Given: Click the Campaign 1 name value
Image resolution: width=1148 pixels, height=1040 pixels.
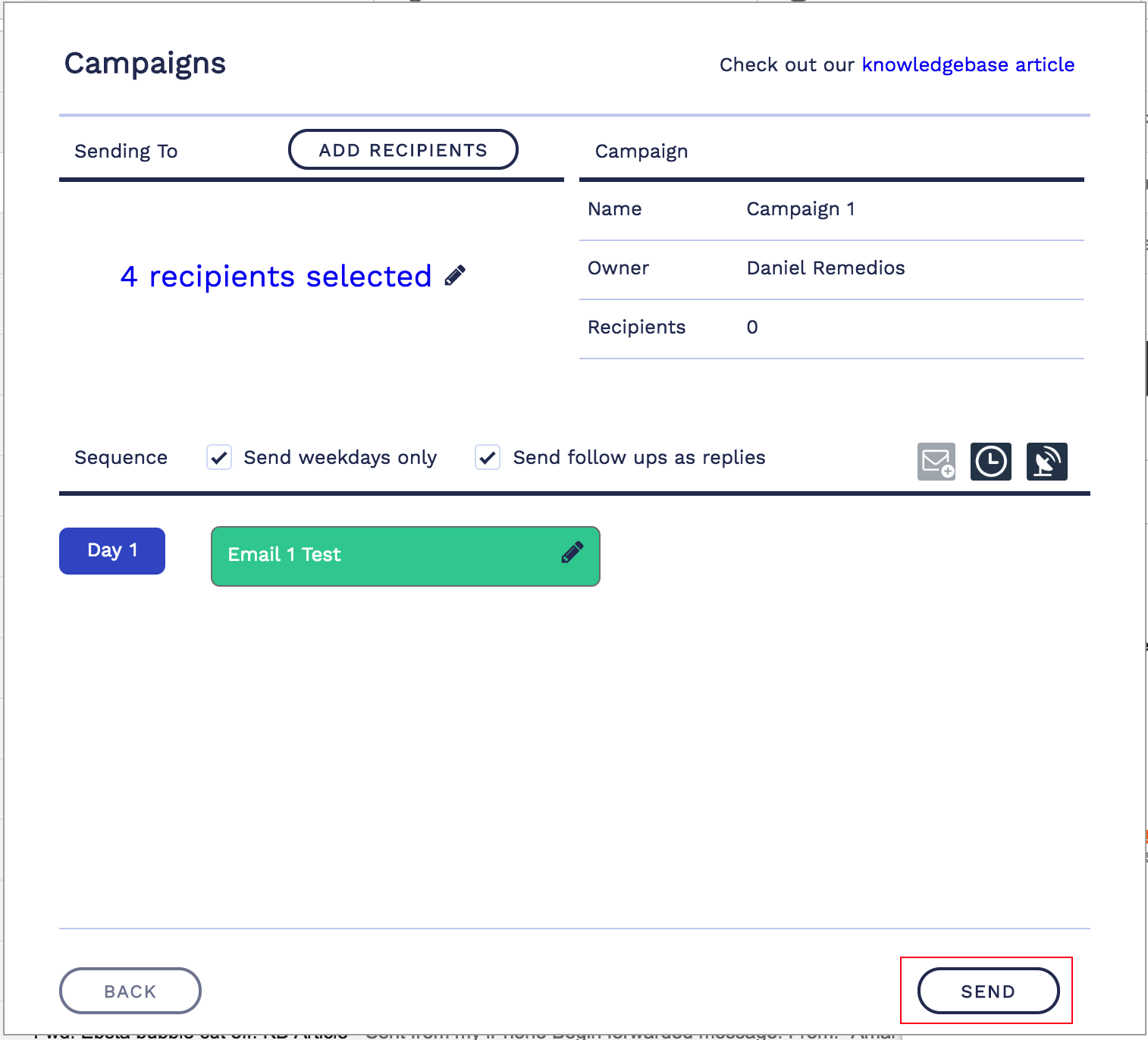Looking at the screenshot, I should (x=801, y=209).
